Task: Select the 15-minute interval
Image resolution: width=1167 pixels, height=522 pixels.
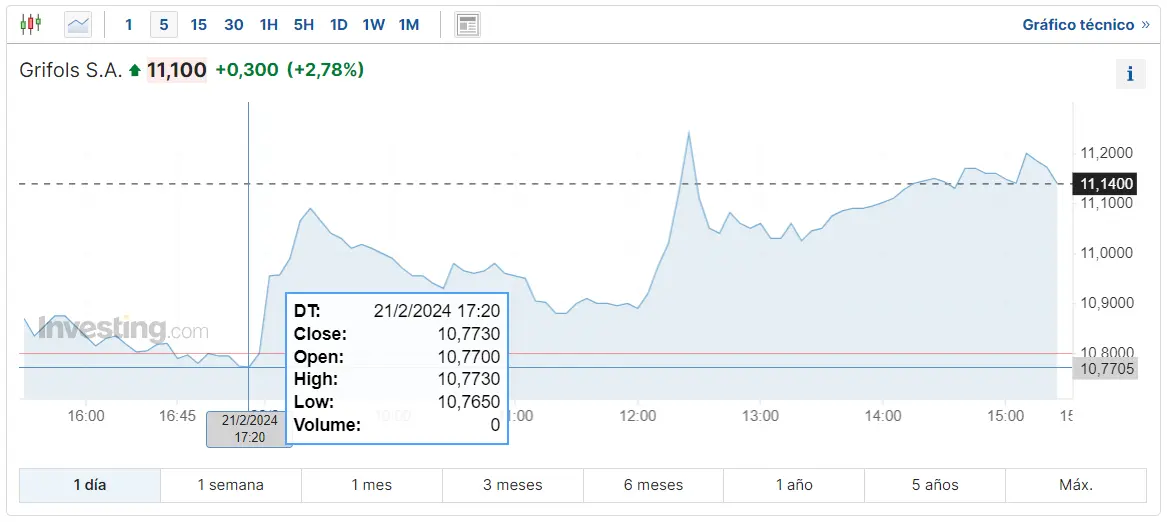Action: tap(198, 24)
